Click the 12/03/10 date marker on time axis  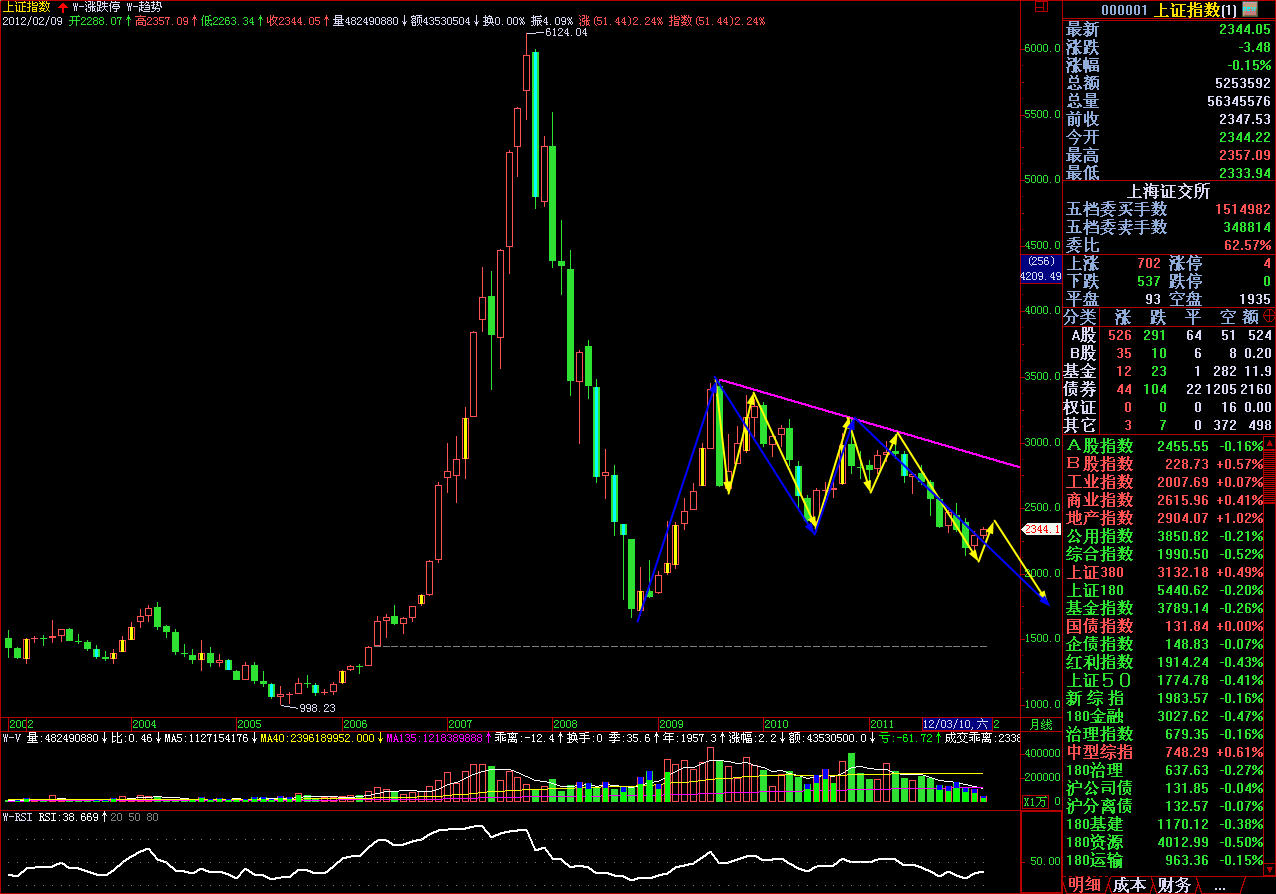click(x=955, y=723)
